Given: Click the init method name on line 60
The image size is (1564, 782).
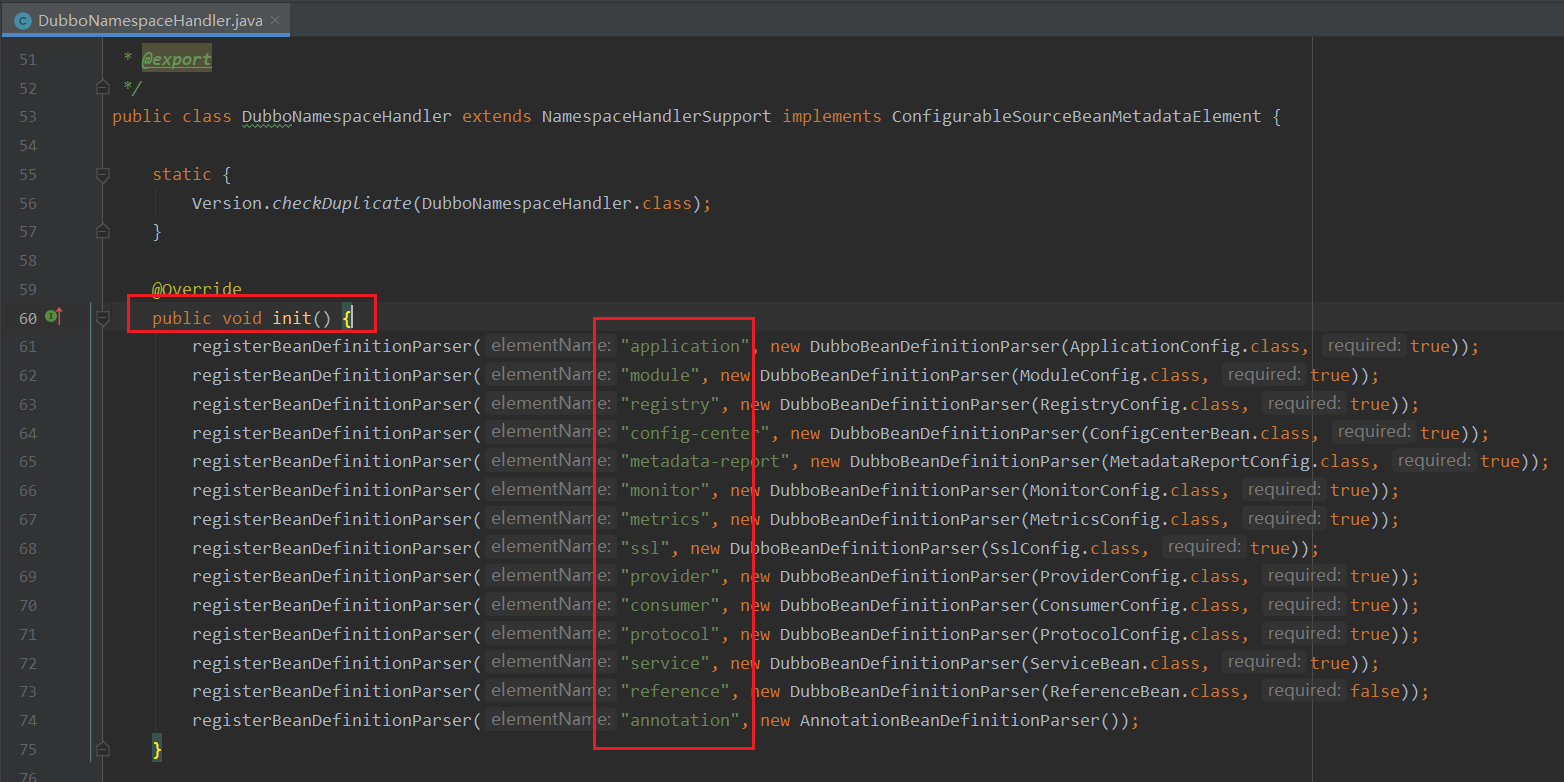Looking at the screenshot, I should click(x=291, y=318).
